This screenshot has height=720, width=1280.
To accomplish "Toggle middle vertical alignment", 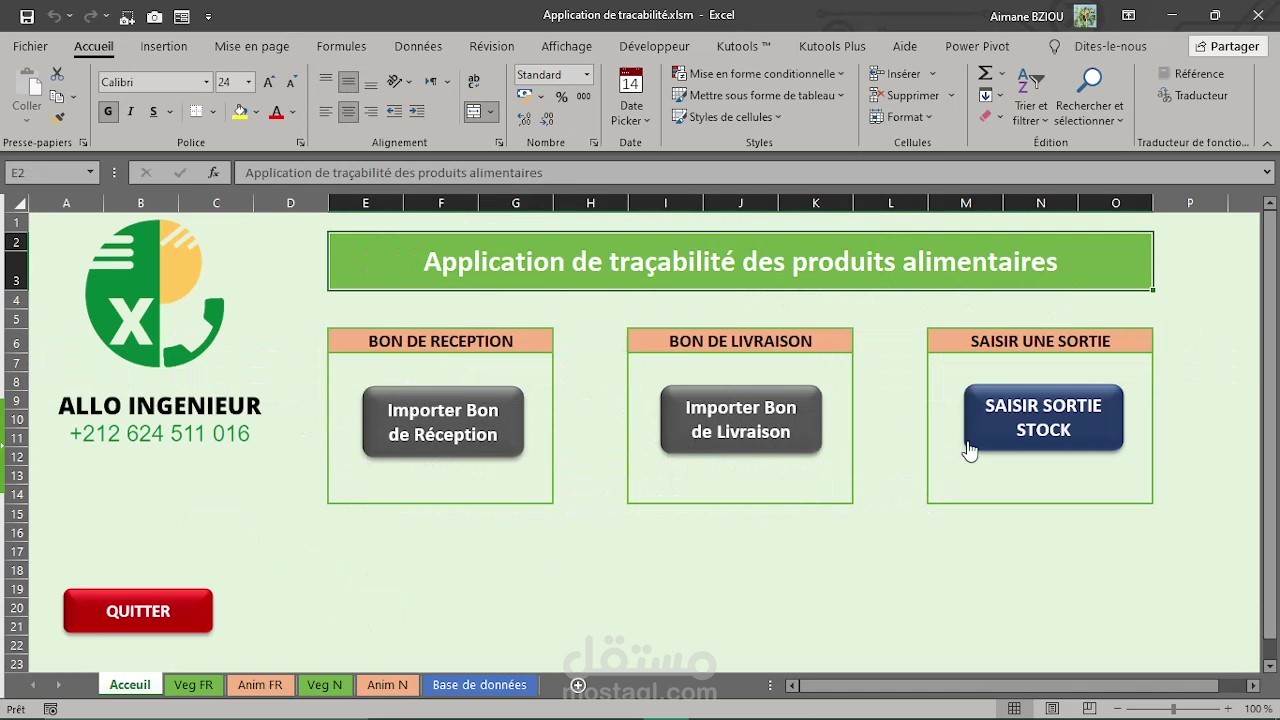I will click(x=348, y=82).
